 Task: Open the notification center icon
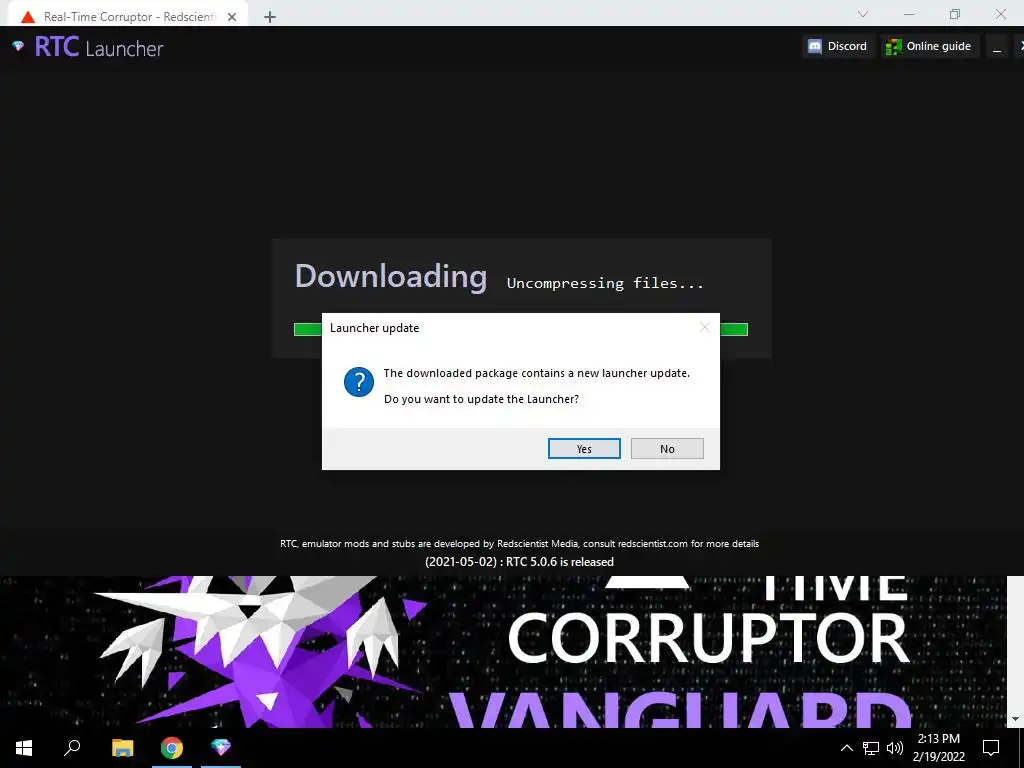tap(991, 748)
